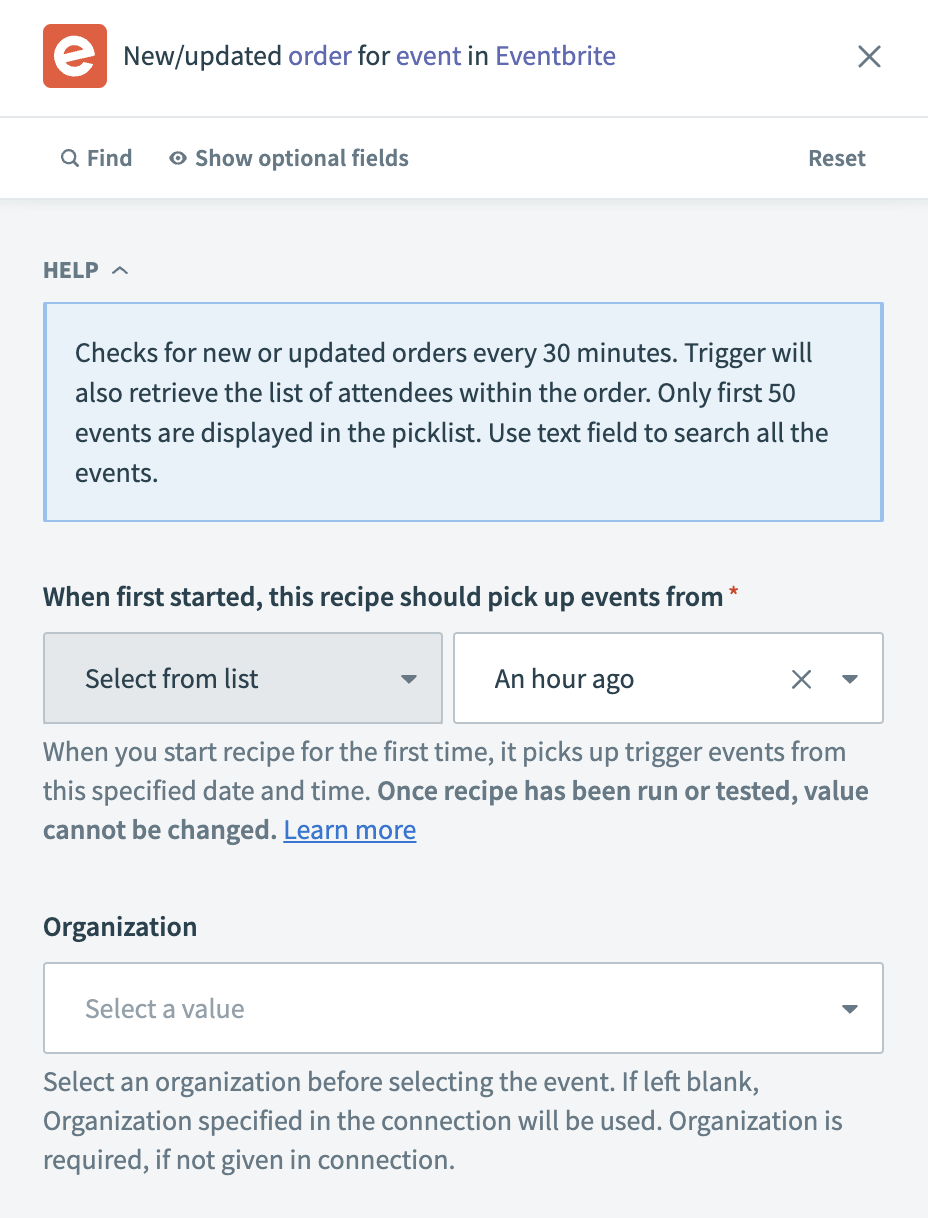Click the eye icon beside Show optional fields
Screen dimensions: 928x1218
[178, 158]
